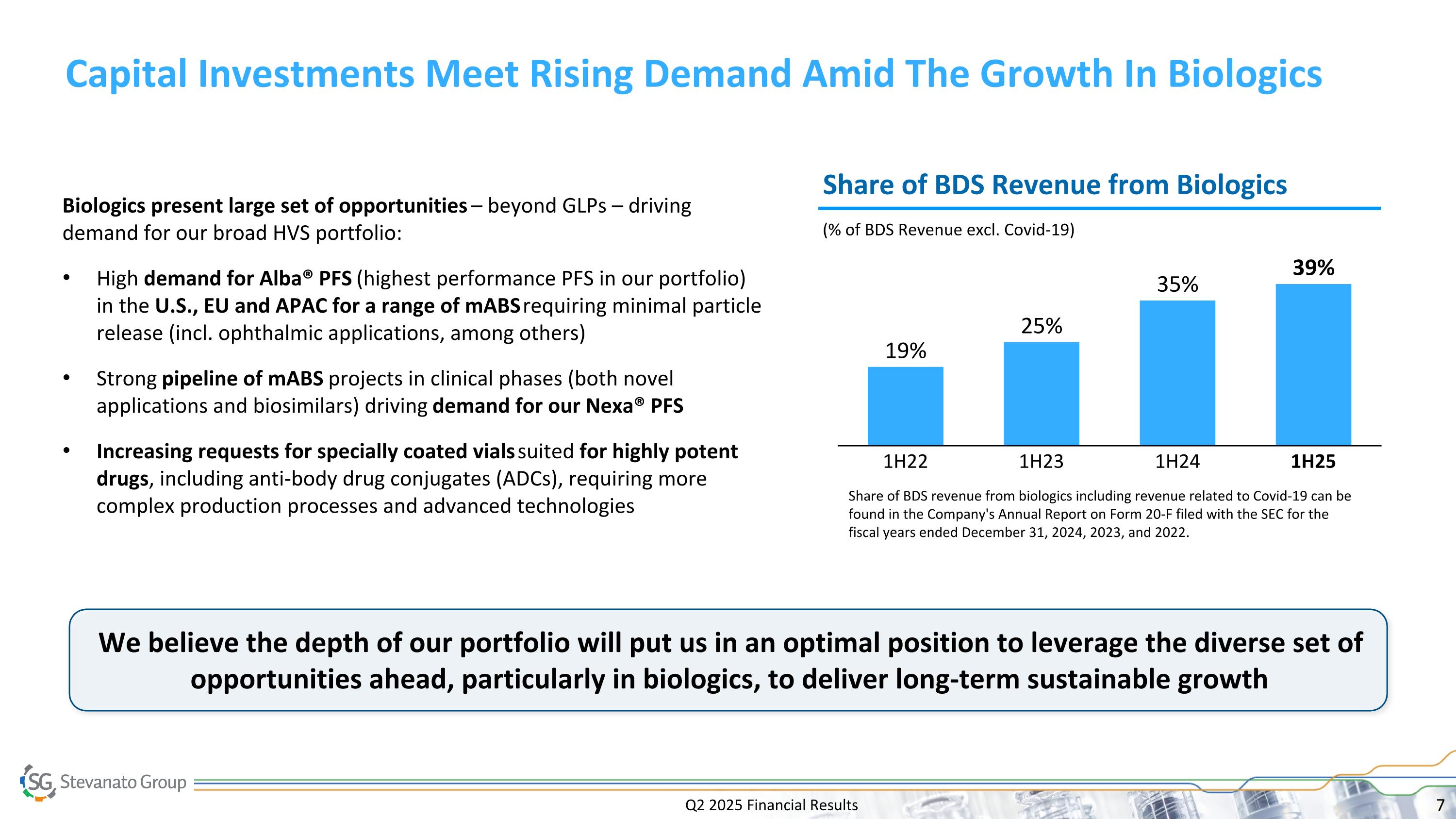Click the slide title about Capital Investments
Viewport: 1456px width, 819px height.
coord(694,74)
